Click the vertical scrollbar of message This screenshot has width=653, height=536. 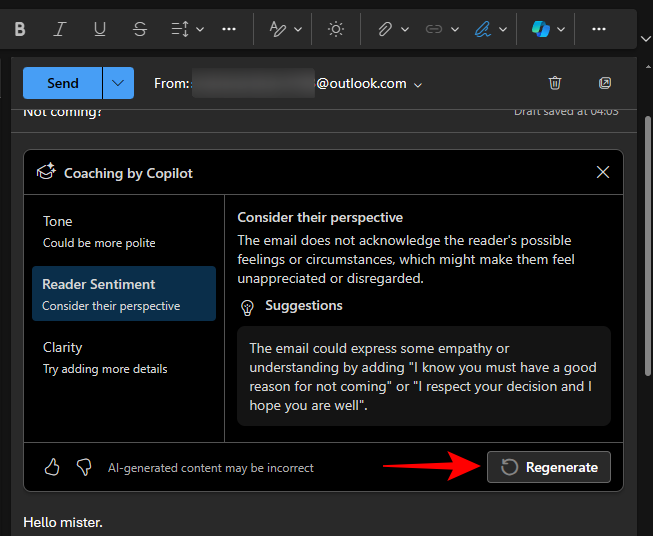(x=648, y=246)
